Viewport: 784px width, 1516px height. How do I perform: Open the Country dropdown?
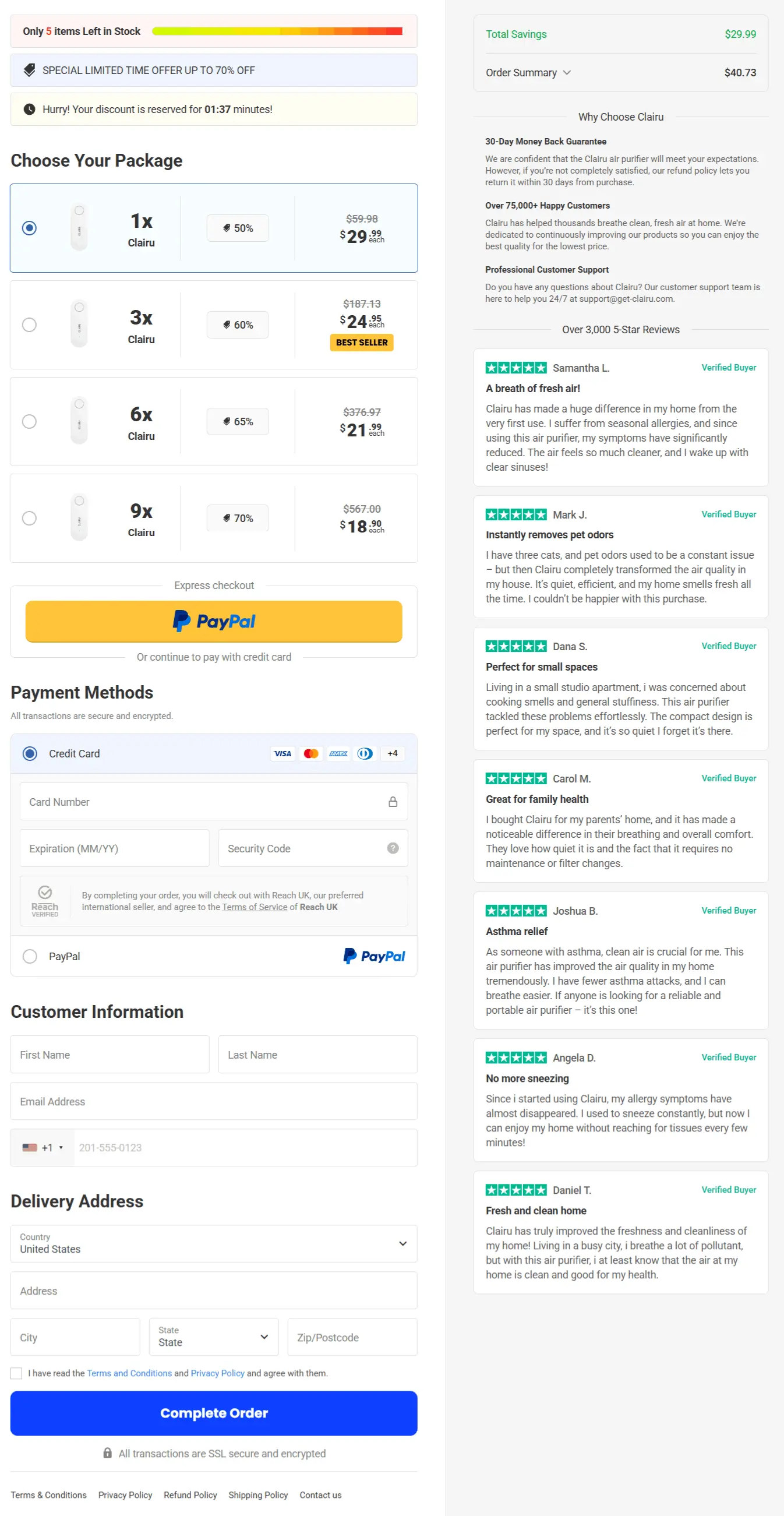click(x=214, y=1243)
